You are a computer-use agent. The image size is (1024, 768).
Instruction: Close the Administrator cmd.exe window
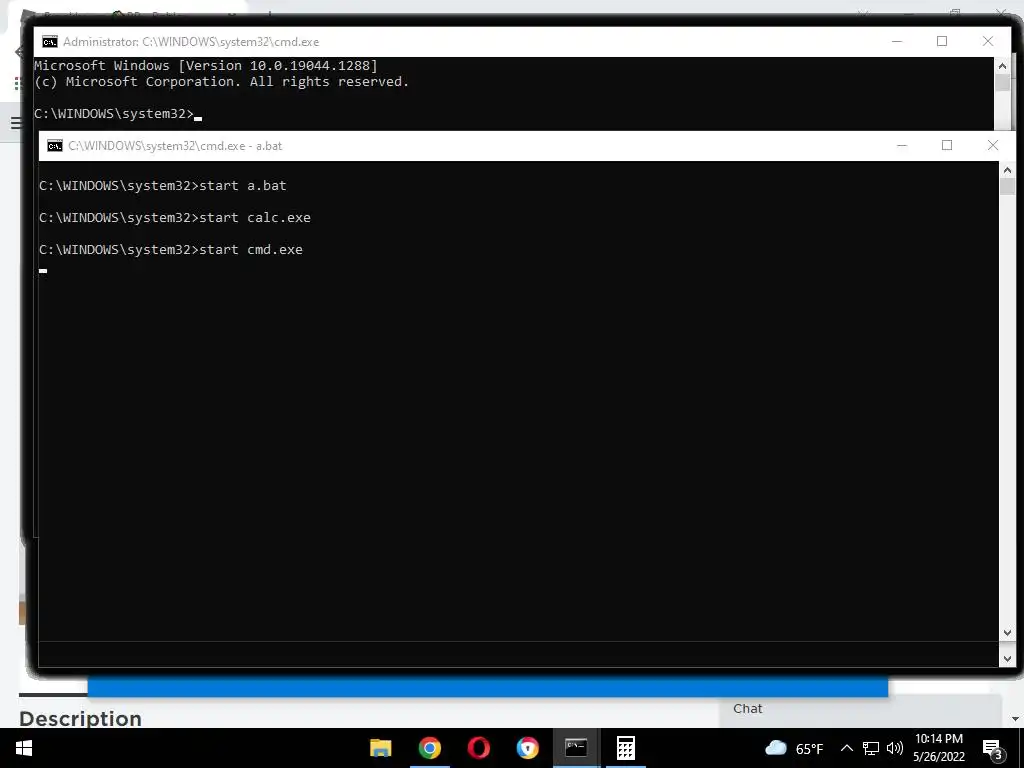point(988,41)
